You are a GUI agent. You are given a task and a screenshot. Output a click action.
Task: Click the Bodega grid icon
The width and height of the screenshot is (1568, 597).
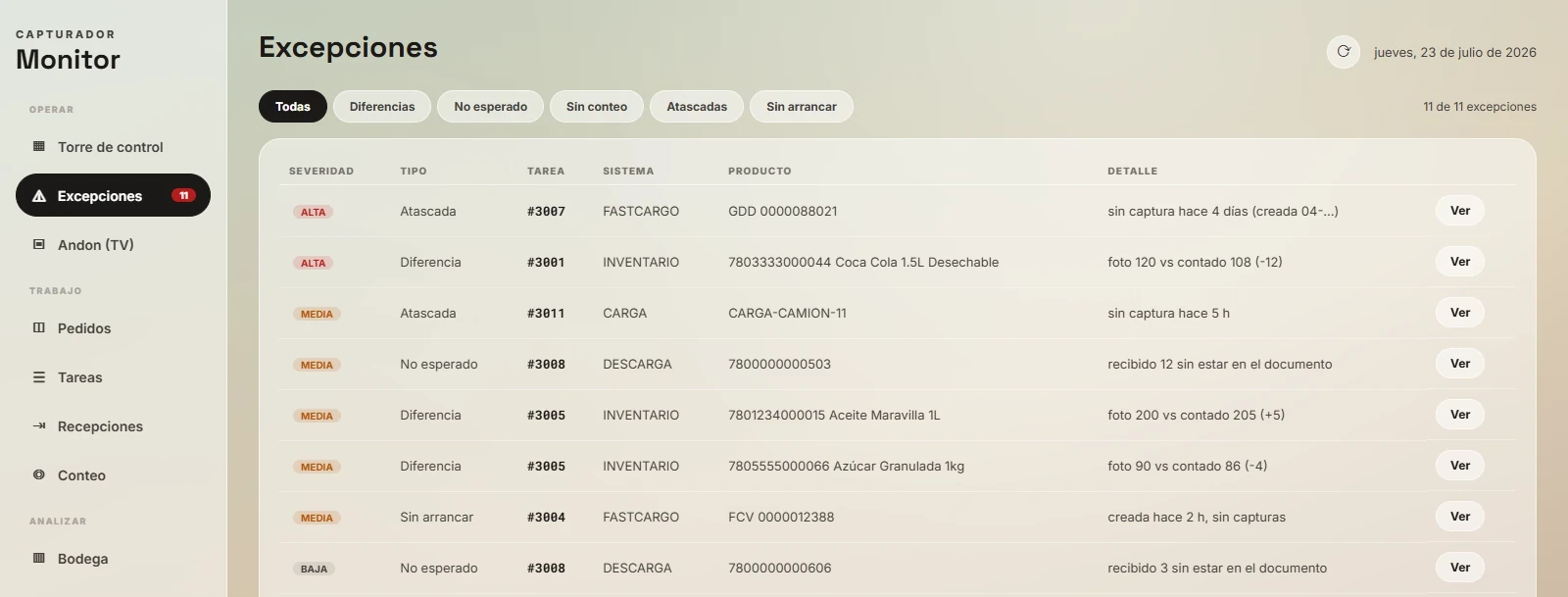(x=39, y=559)
